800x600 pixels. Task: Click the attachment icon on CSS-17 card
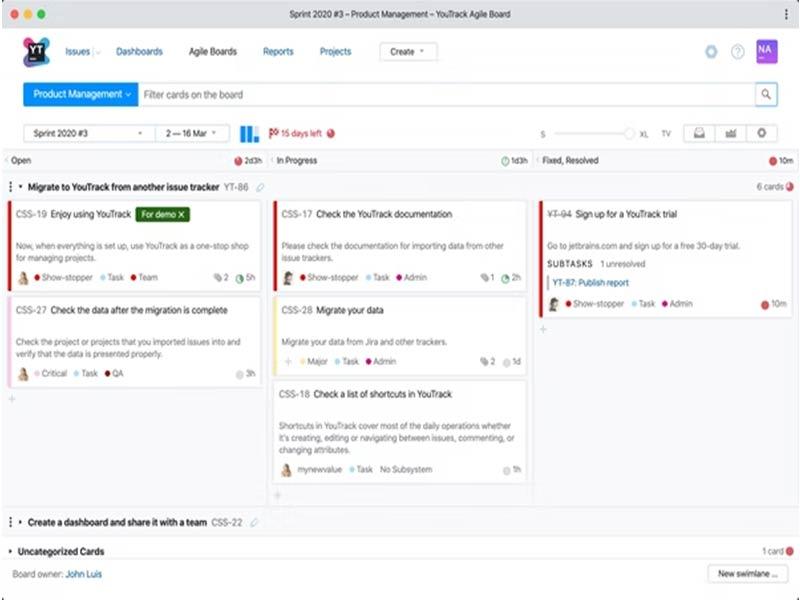point(484,278)
